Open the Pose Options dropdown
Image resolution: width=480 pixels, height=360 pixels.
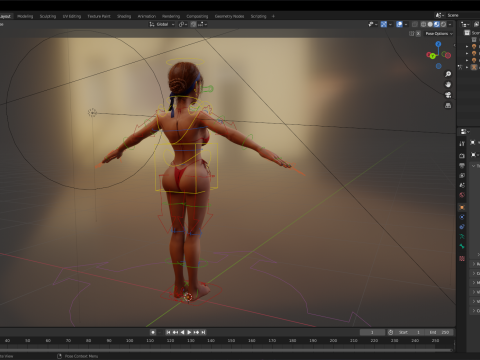tap(439, 34)
